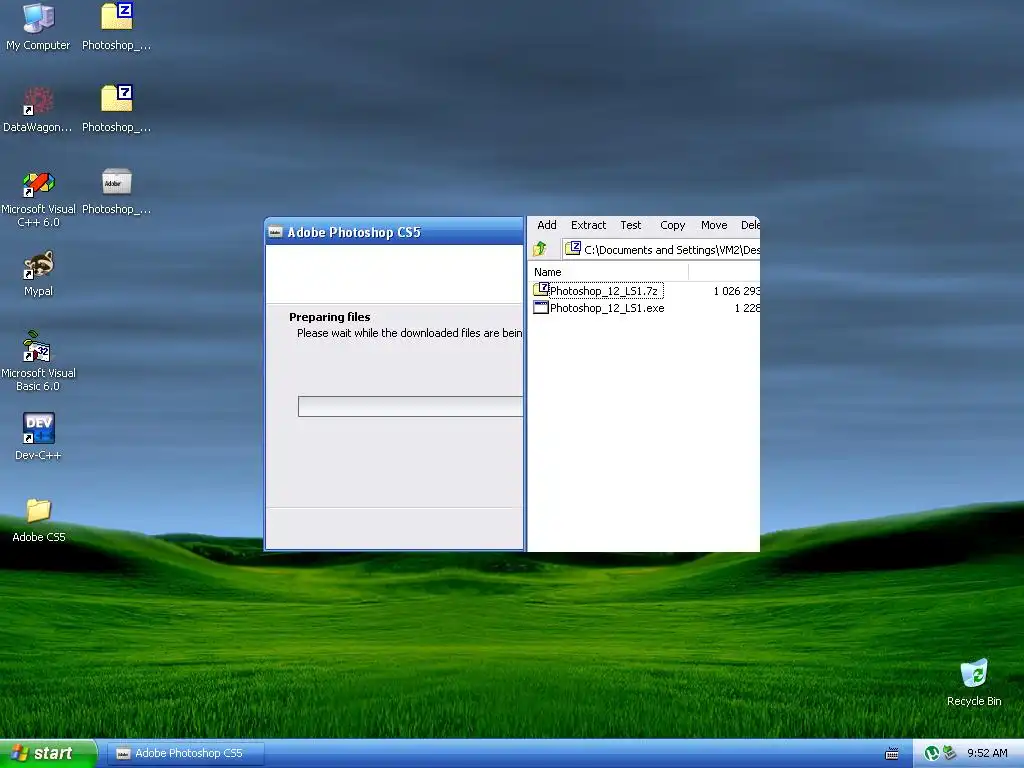This screenshot has height=768, width=1024.
Task: Click the uTorrent tray icon
Action: pyautogui.click(x=932, y=753)
